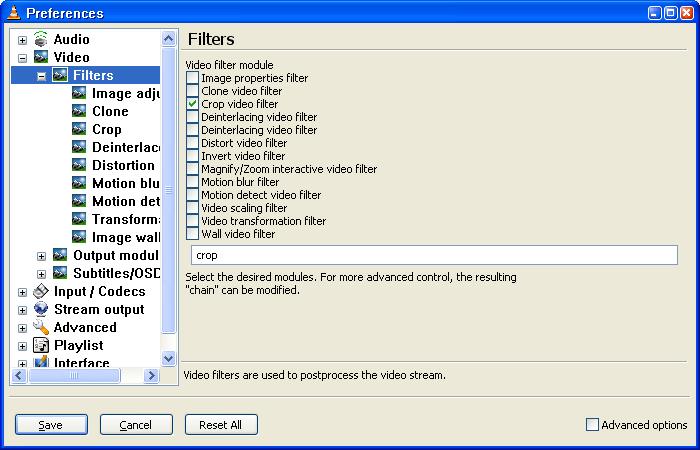
Task: Click the Image wall item icon
Action: pyautogui.click(x=79, y=237)
